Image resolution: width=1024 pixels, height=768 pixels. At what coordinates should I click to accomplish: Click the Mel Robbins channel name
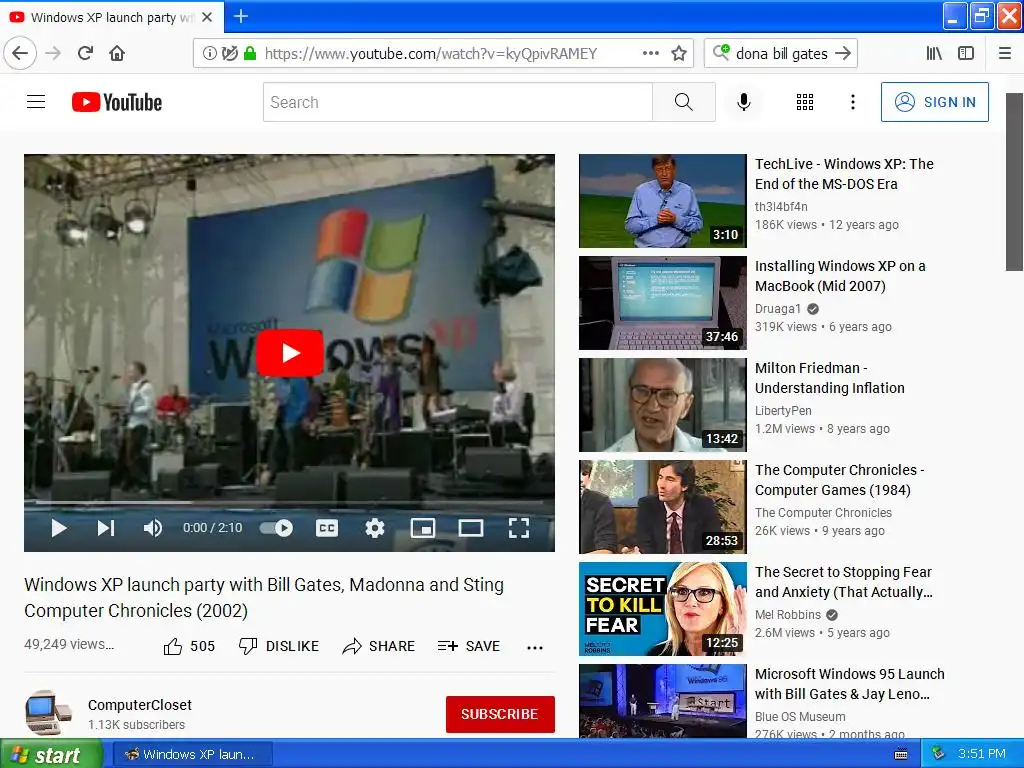(788, 615)
